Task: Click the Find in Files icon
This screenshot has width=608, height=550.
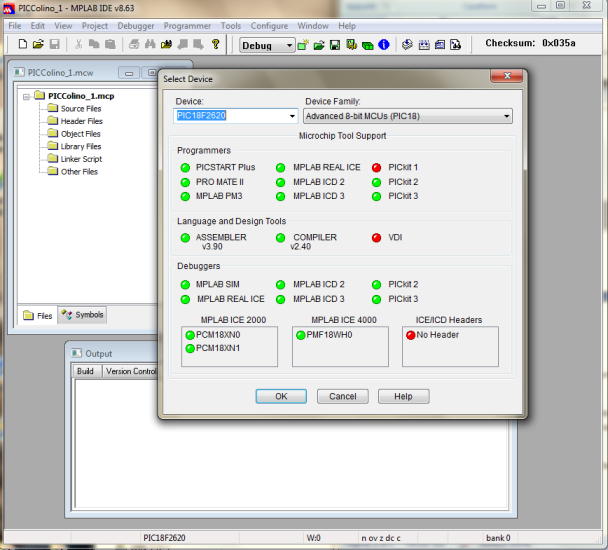Action: tap(166, 44)
